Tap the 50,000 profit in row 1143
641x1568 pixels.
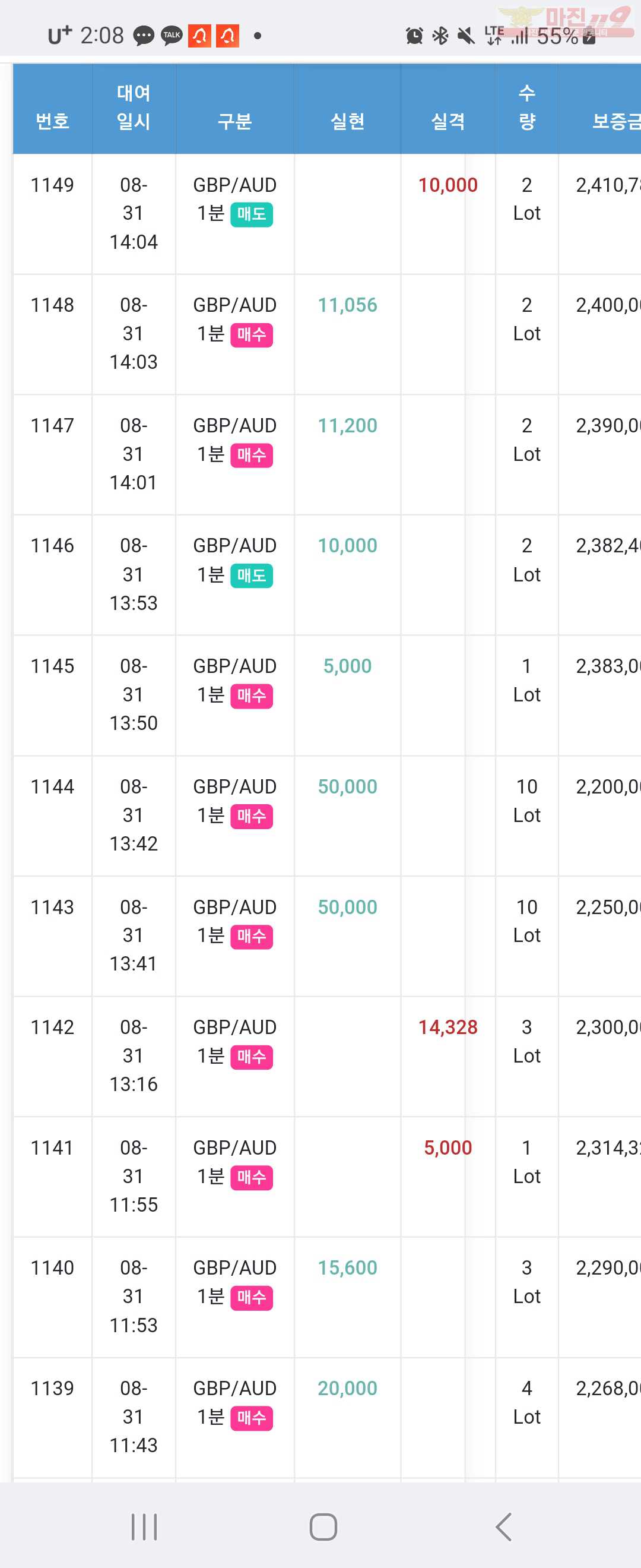(x=347, y=908)
